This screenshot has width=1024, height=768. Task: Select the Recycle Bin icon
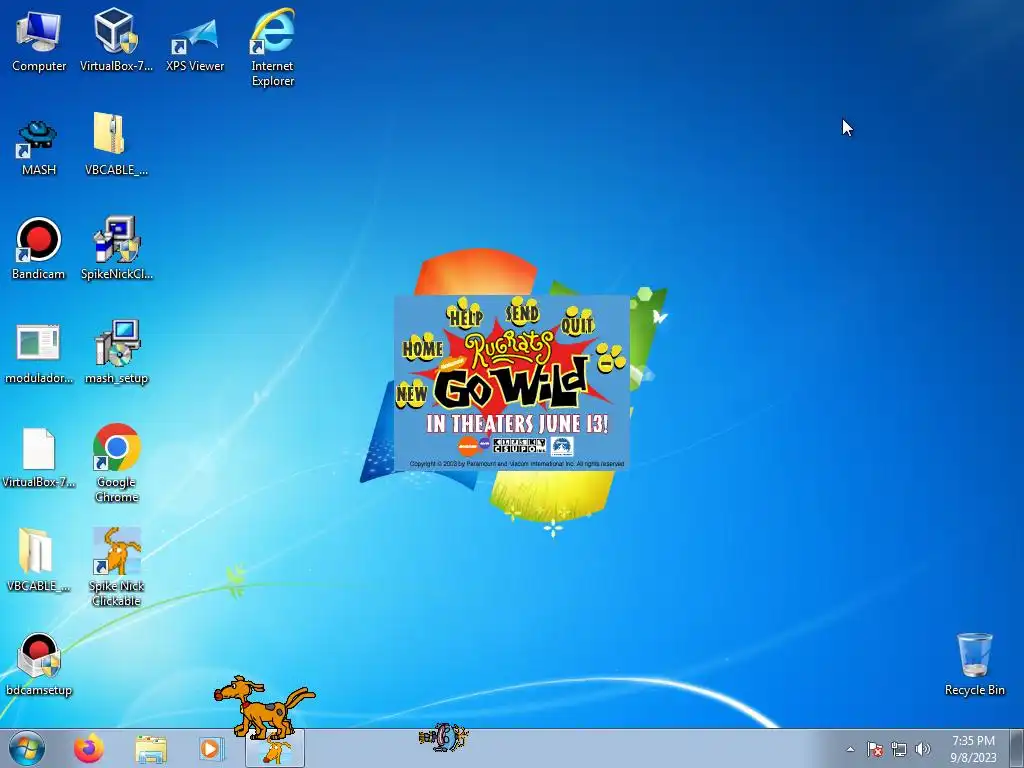974,664
